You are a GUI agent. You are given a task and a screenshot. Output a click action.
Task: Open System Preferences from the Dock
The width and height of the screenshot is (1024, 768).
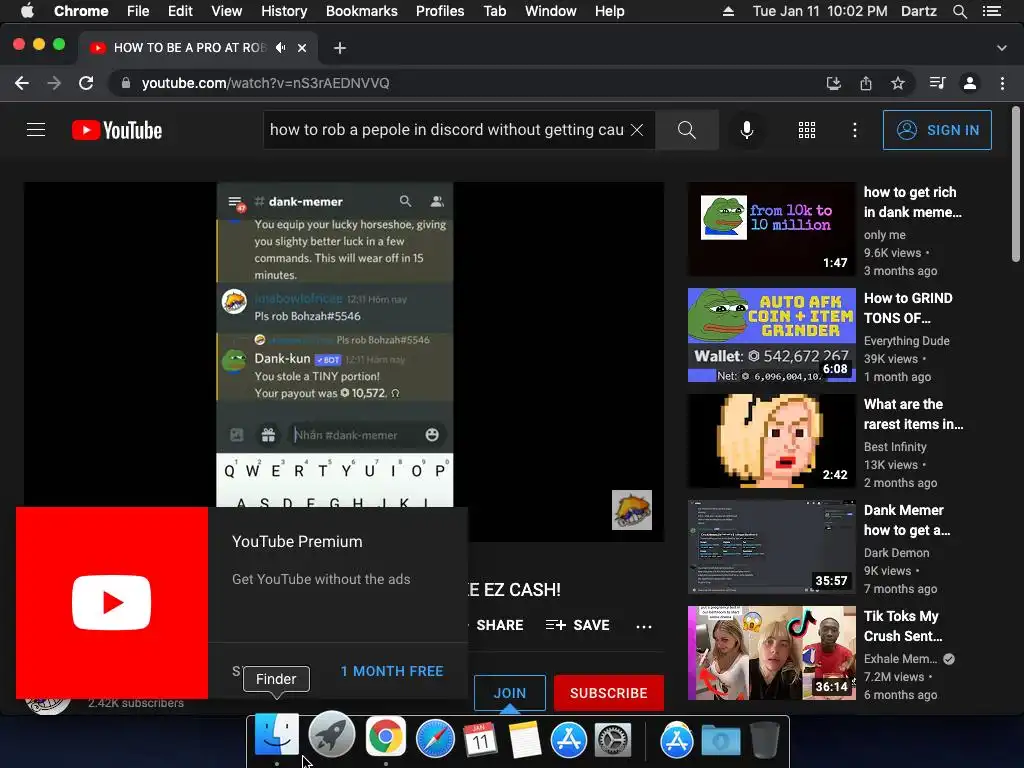613,739
